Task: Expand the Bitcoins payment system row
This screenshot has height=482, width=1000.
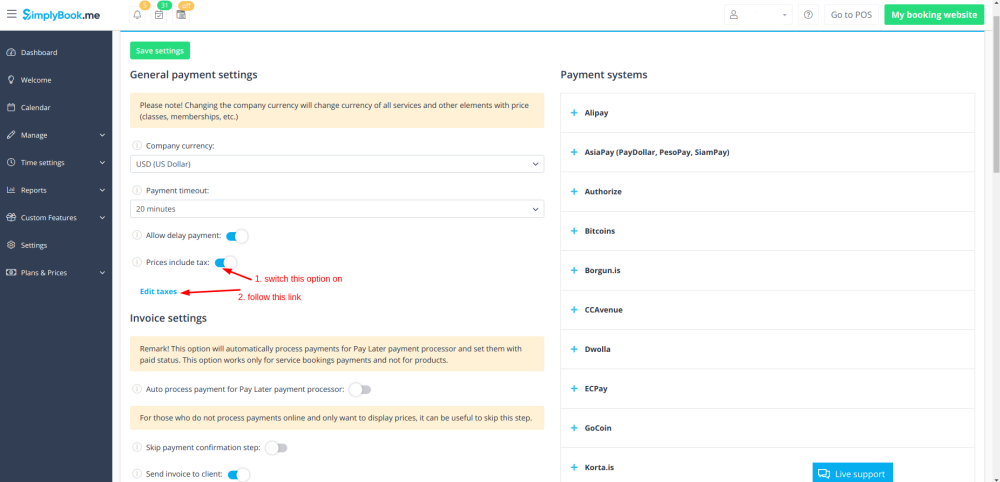Action: coord(599,231)
